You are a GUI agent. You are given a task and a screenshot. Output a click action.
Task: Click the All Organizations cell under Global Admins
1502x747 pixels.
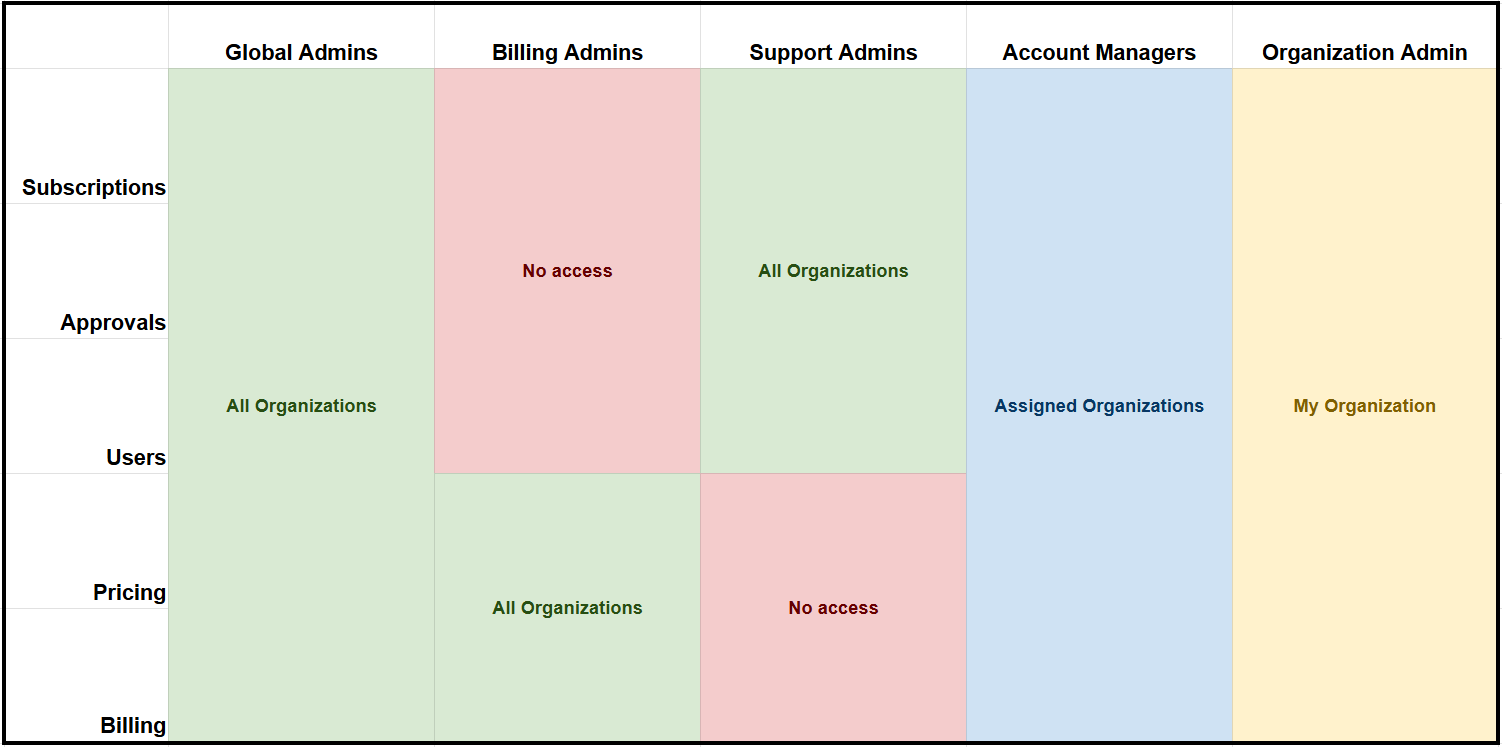[x=301, y=406]
